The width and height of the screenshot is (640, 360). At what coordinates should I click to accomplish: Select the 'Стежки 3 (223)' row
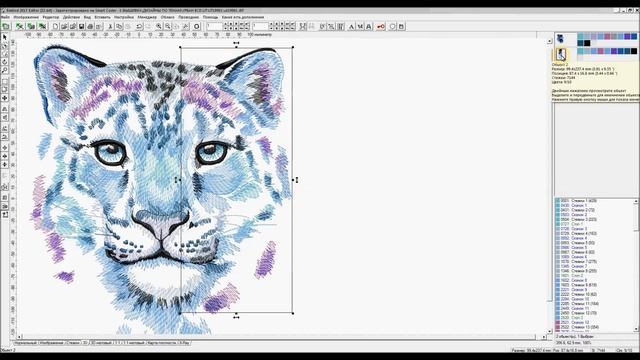coord(595,220)
